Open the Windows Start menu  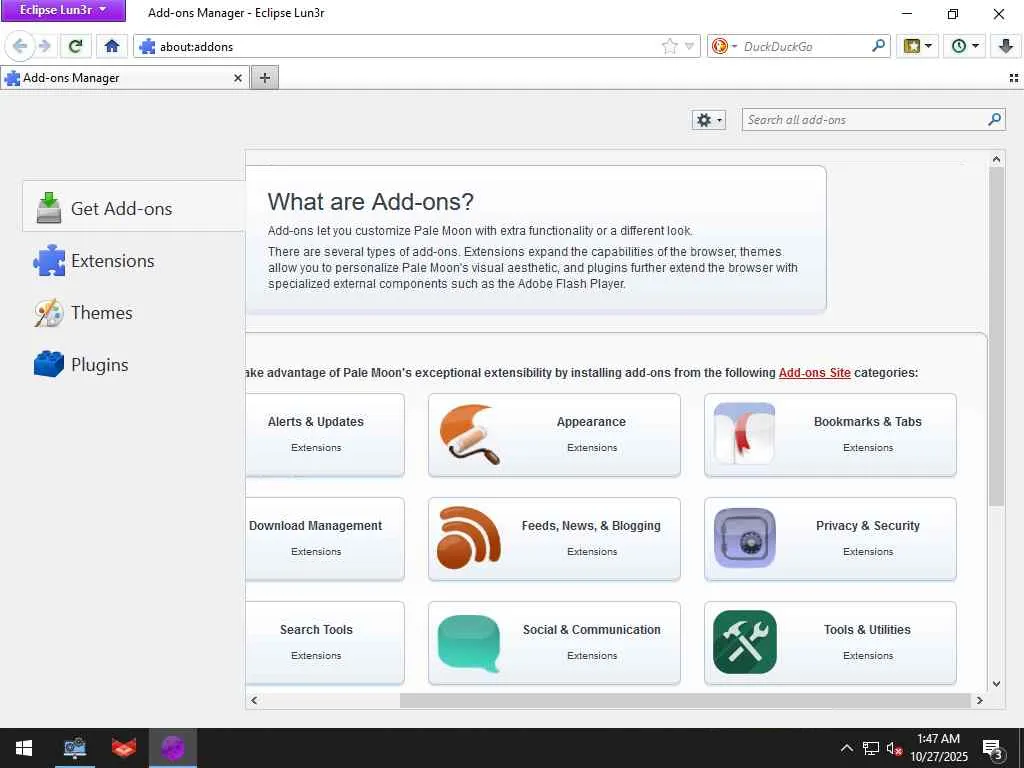(x=24, y=748)
